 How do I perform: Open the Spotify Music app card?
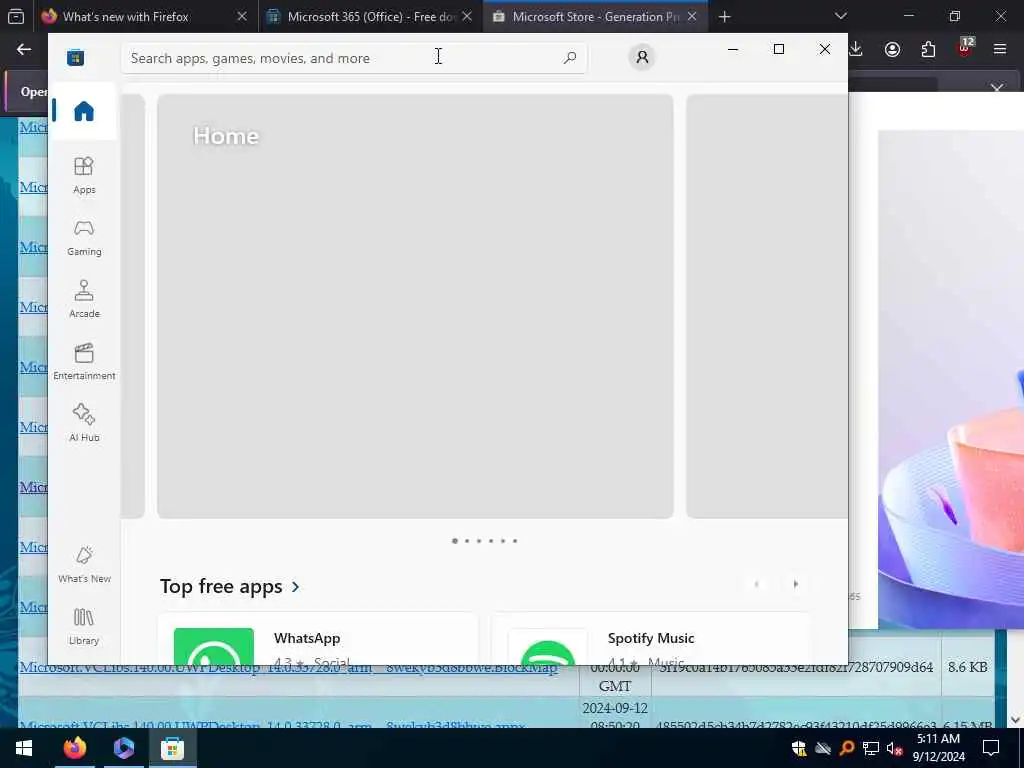[x=650, y=639]
